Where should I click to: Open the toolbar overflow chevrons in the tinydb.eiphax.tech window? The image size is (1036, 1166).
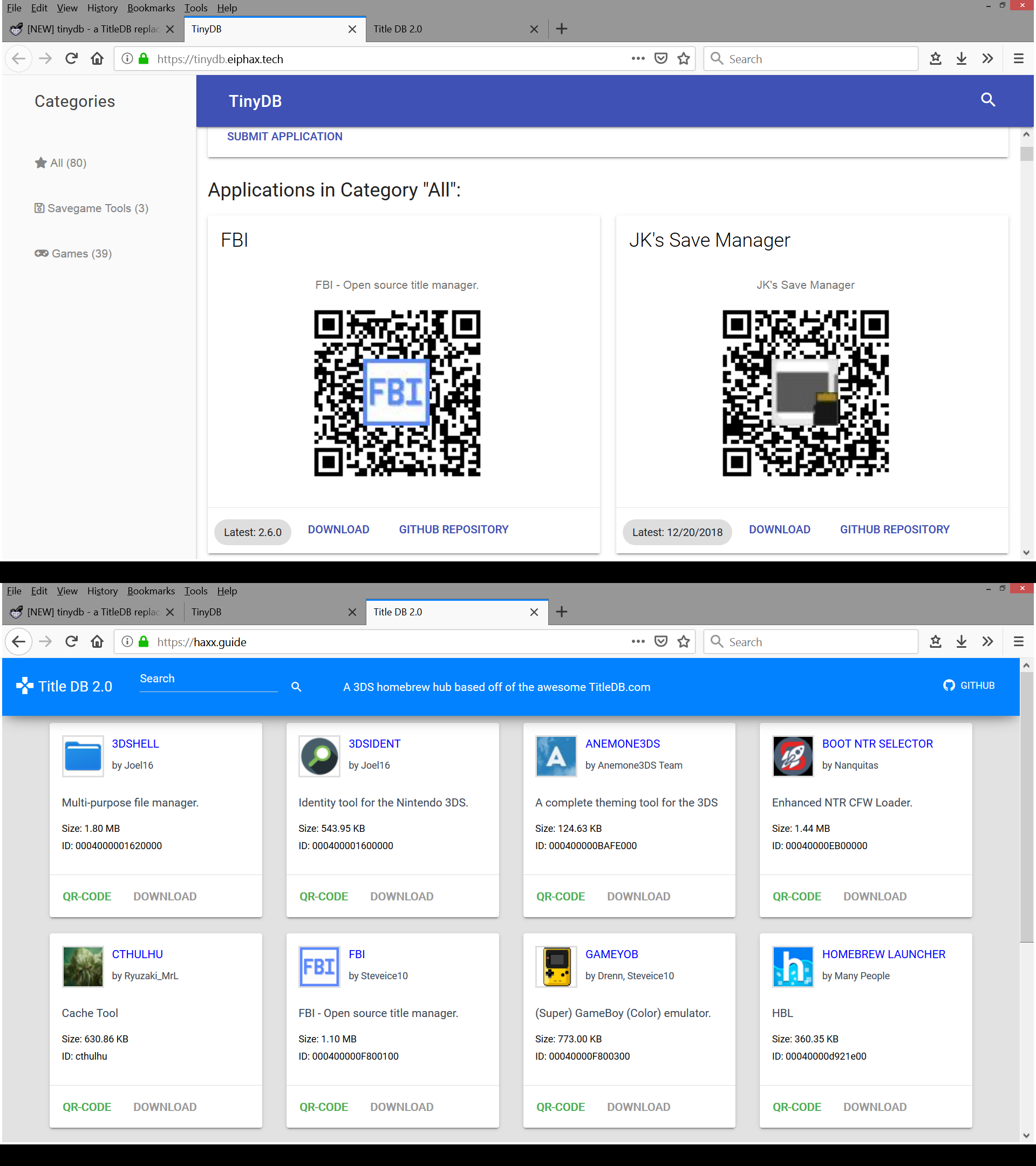point(987,59)
